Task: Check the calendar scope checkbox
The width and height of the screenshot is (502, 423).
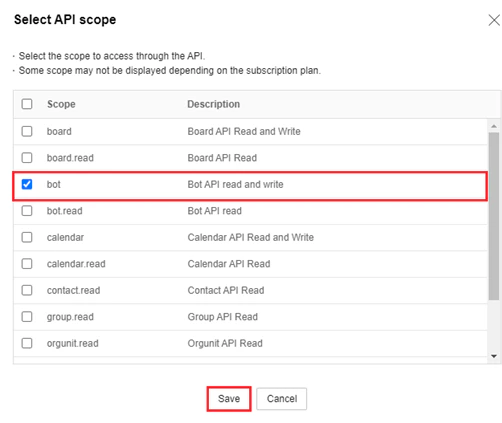Action: pyautogui.click(x=27, y=237)
